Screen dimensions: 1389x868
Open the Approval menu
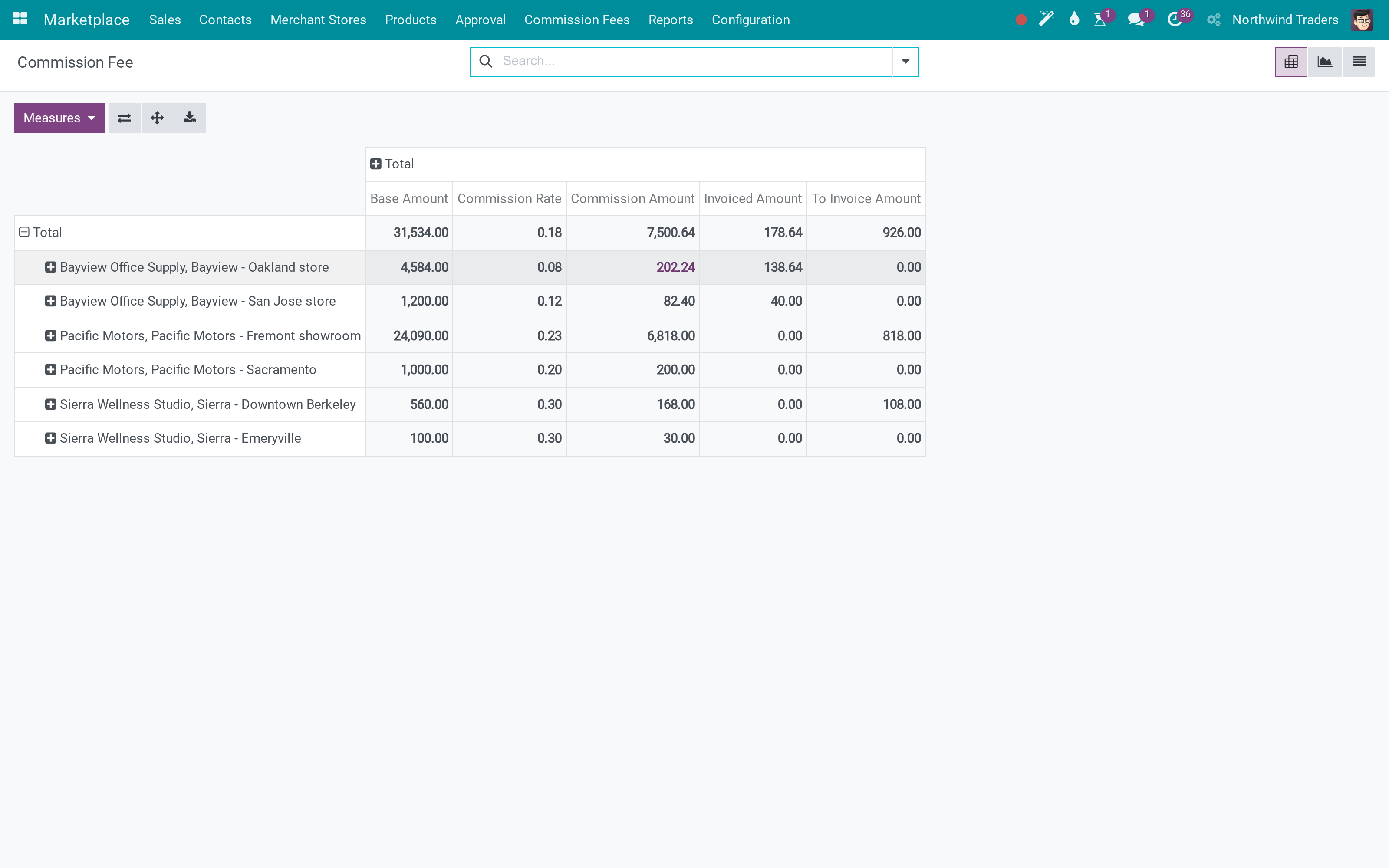pyautogui.click(x=481, y=20)
